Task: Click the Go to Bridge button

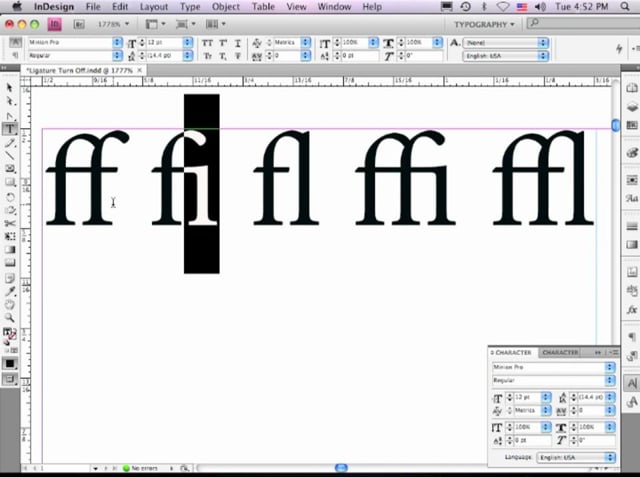Action: click(79, 24)
